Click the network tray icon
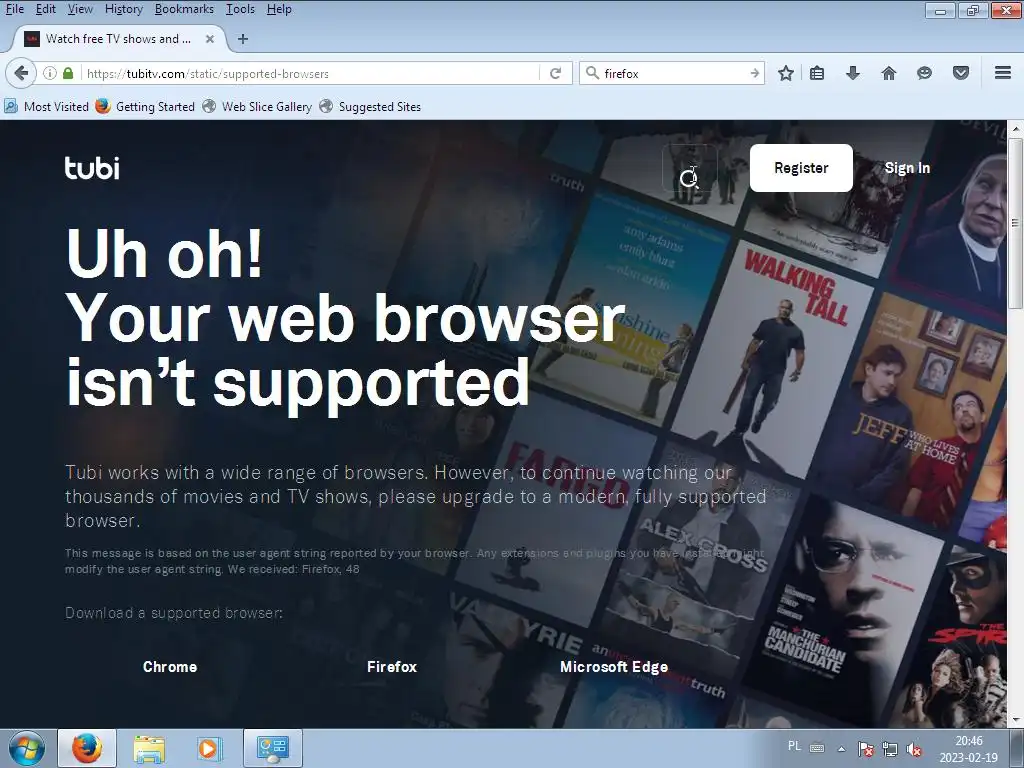Screen dimensions: 1024x768 tap(889, 749)
